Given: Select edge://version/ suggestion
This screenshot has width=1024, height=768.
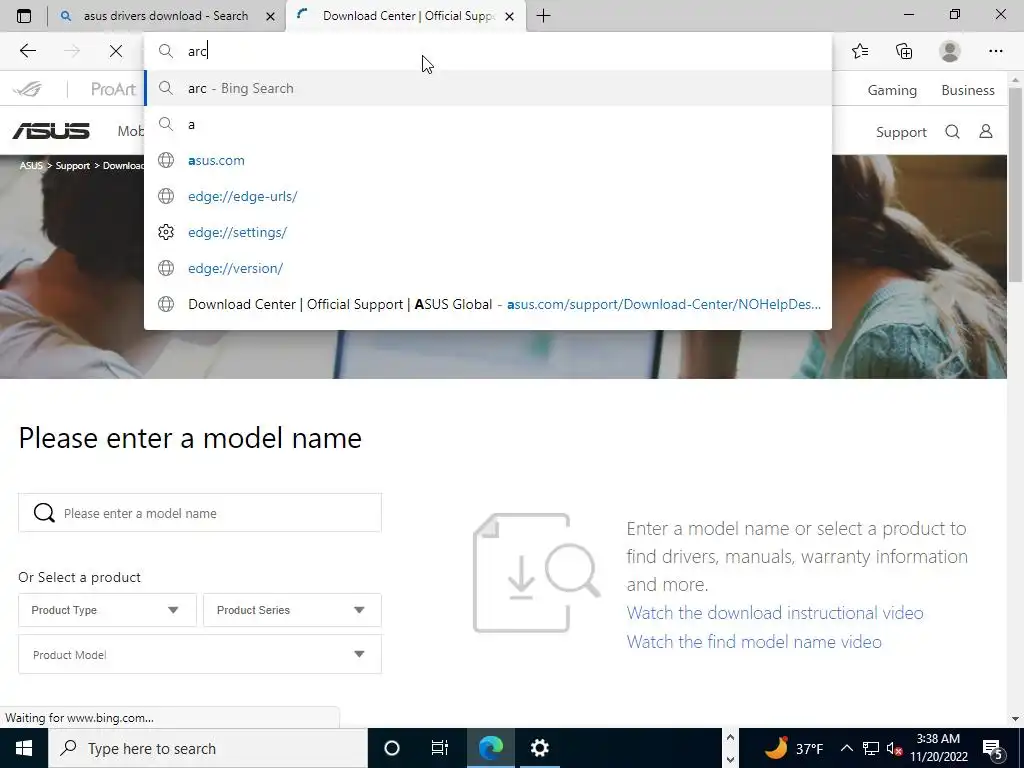Looking at the screenshot, I should (x=488, y=268).
